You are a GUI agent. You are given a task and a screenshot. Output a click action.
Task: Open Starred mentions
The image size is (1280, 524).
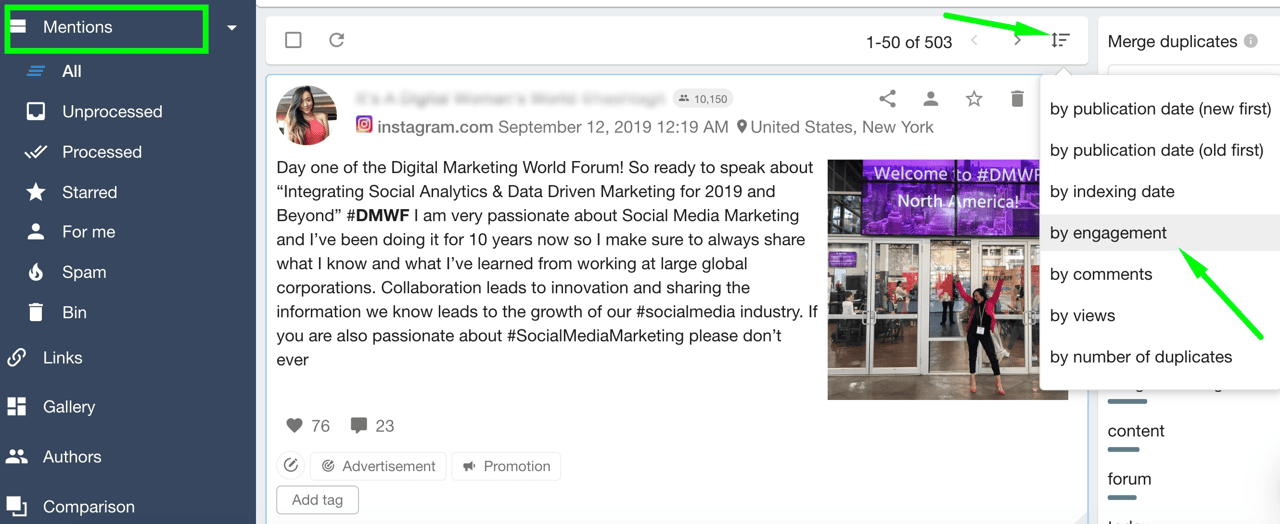[x=90, y=192]
